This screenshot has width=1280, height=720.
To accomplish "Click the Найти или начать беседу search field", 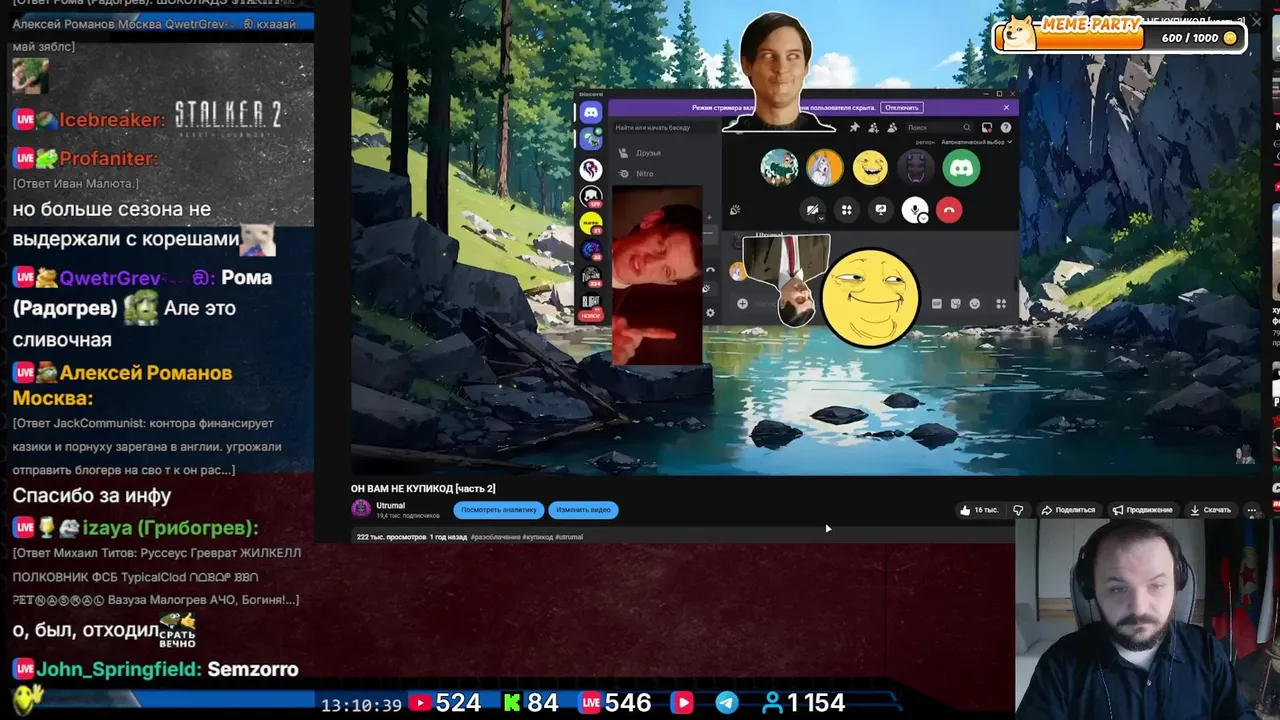I will click(x=665, y=128).
